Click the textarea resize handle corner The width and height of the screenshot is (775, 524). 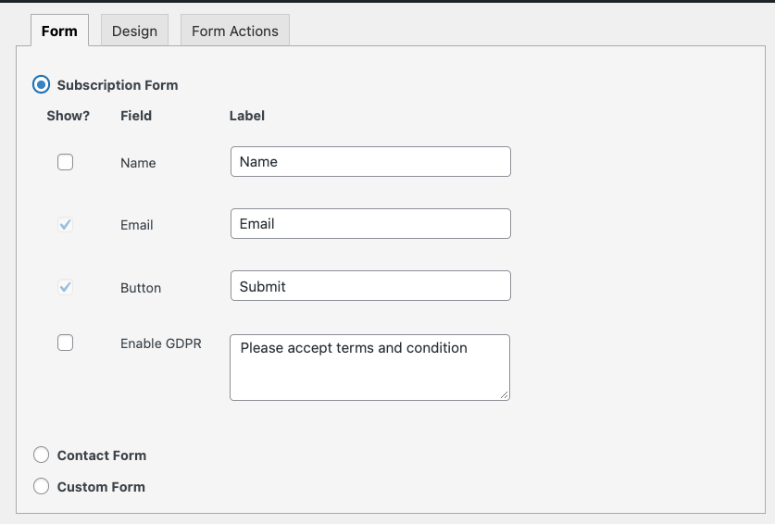click(x=505, y=396)
